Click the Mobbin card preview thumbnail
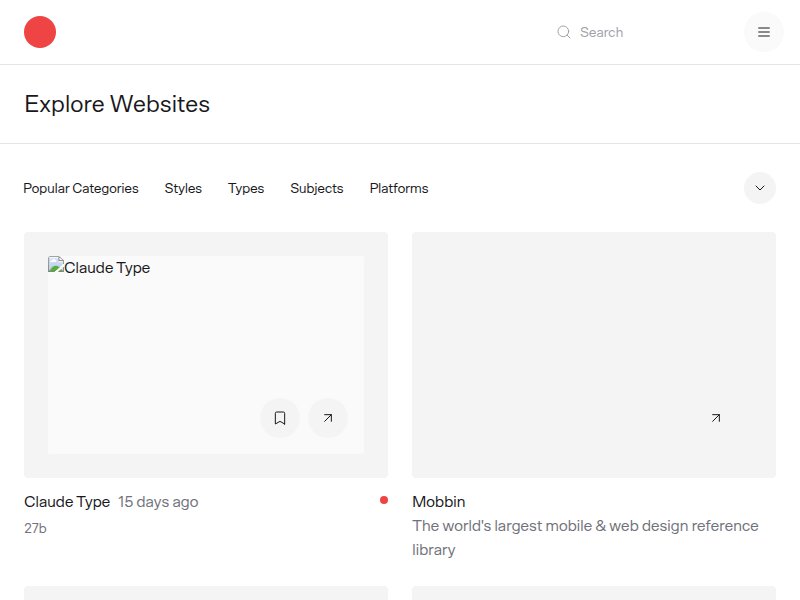The width and height of the screenshot is (800, 600). coord(594,354)
